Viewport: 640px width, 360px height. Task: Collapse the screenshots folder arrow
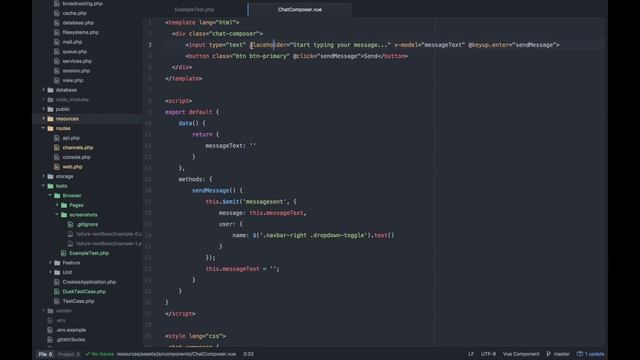[x=57, y=215]
